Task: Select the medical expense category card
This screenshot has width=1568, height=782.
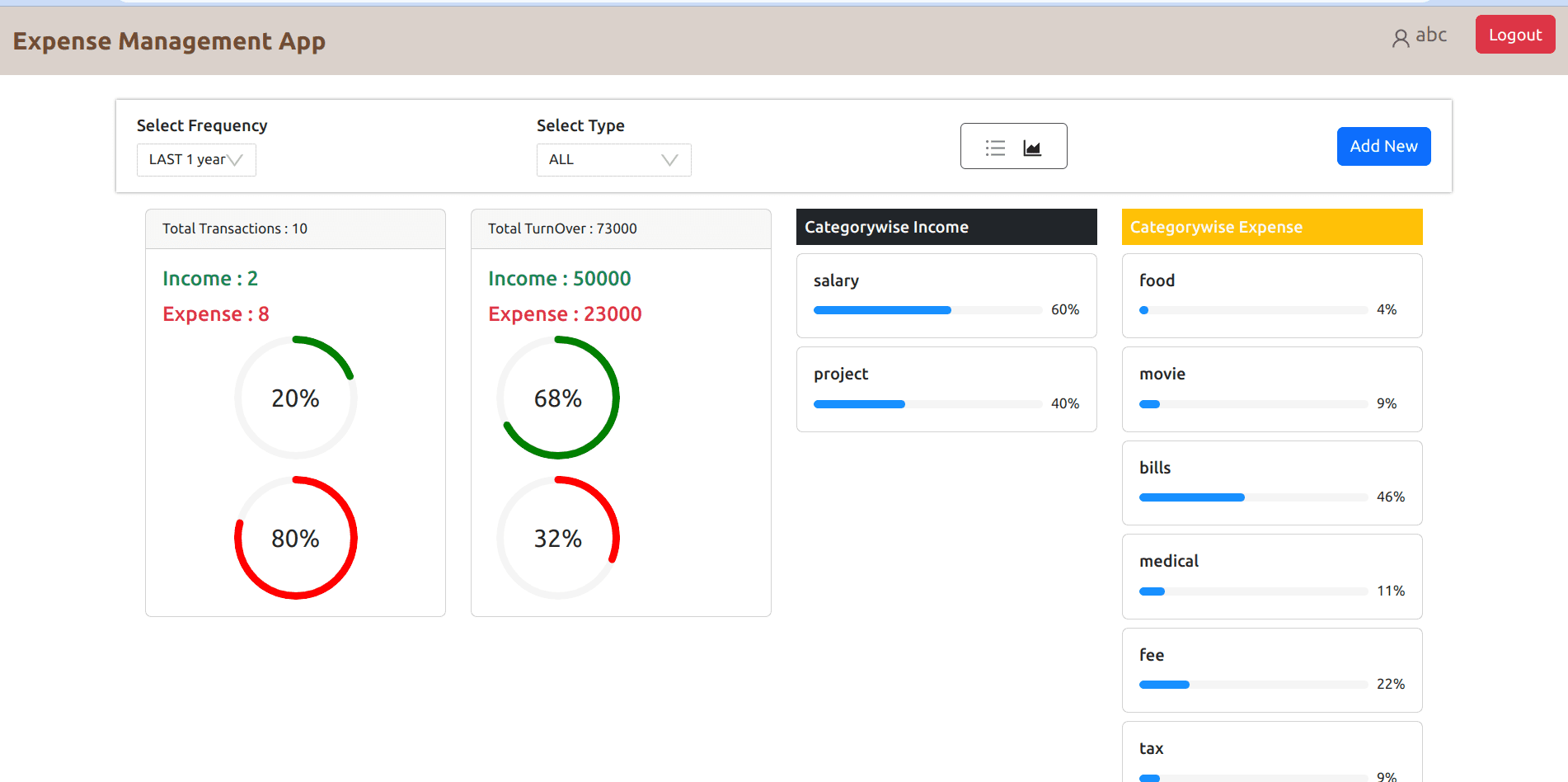Action: [1272, 577]
